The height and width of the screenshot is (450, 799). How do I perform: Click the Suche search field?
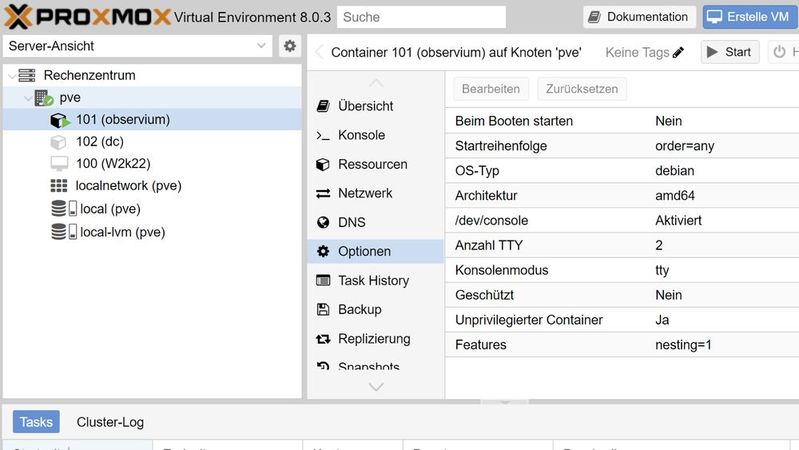click(x=420, y=17)
